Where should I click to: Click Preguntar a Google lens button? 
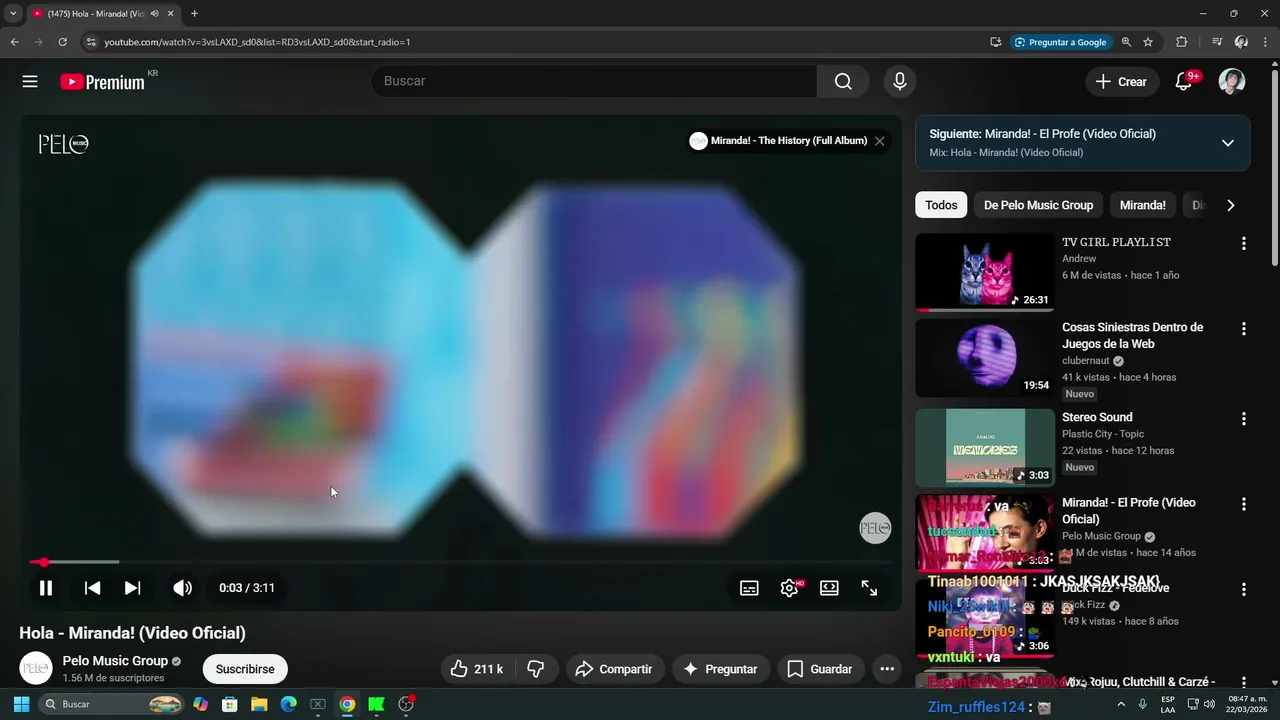pos(1060,42)
